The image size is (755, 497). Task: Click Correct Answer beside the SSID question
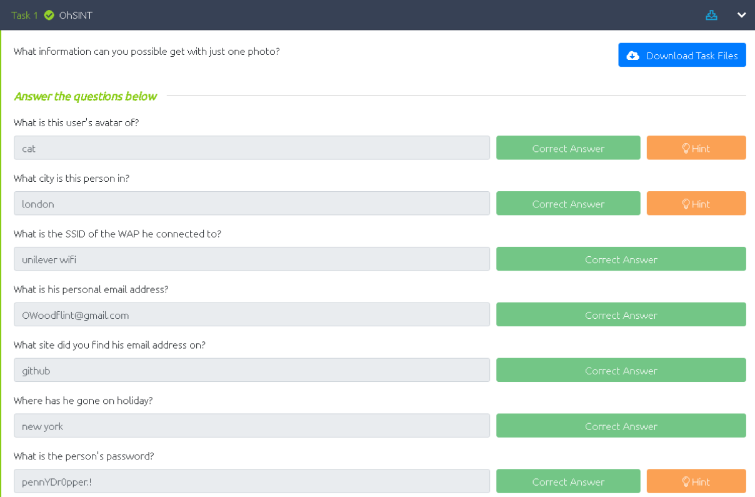pos(621,259)
